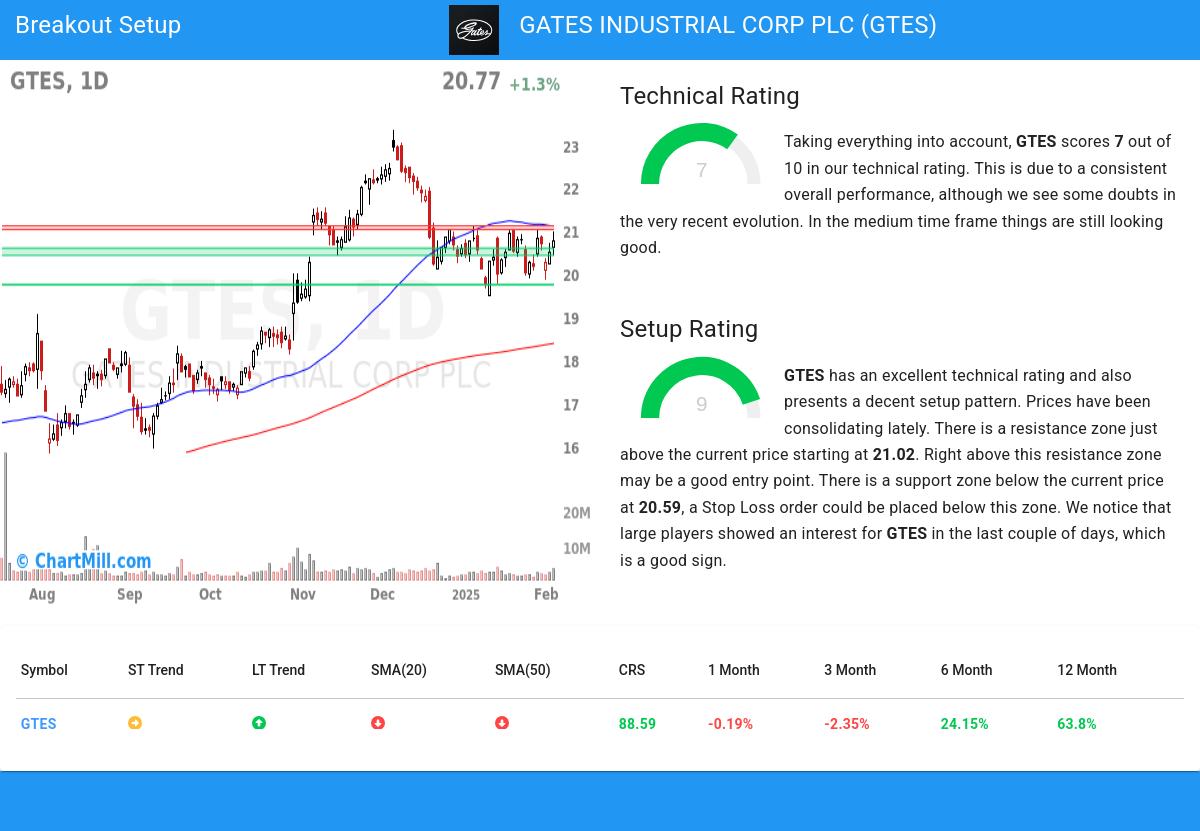Image resolution: width=1200 pixels, height=831 pixels.
Task: Click the Setup Rating heading
Action: click(x=689, y=329)
